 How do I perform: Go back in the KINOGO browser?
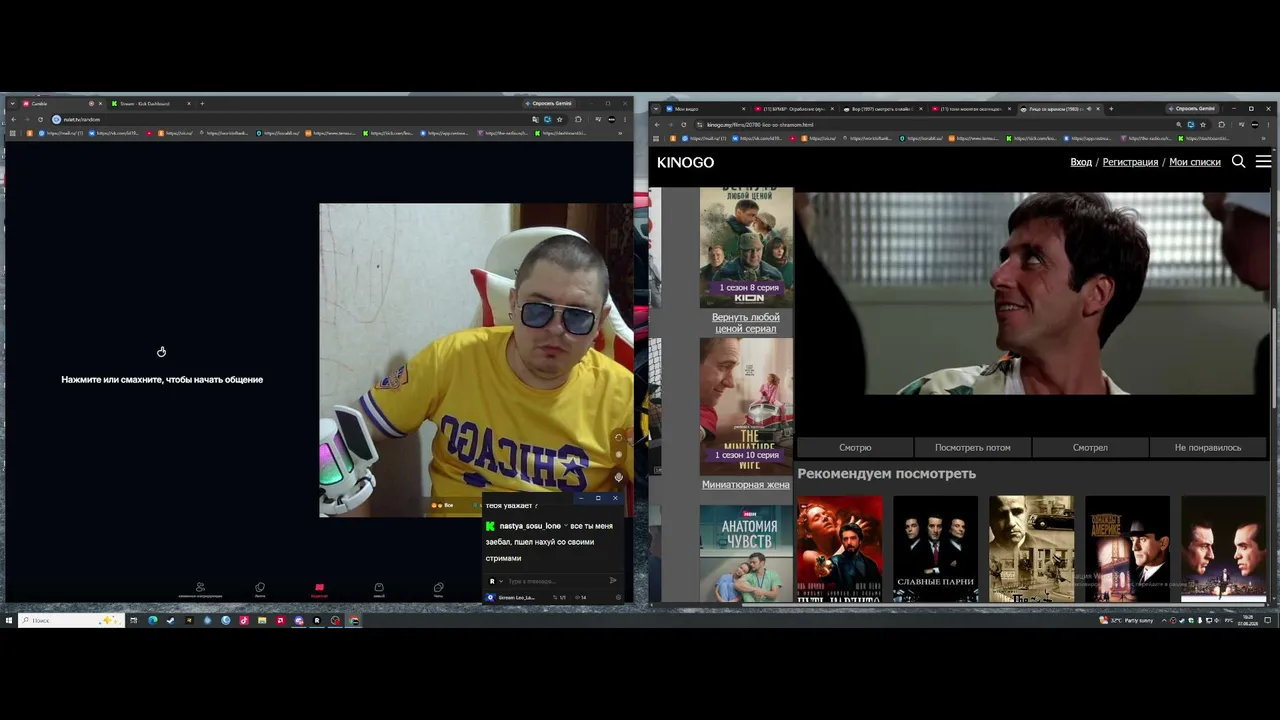click(x=657, y=125)
